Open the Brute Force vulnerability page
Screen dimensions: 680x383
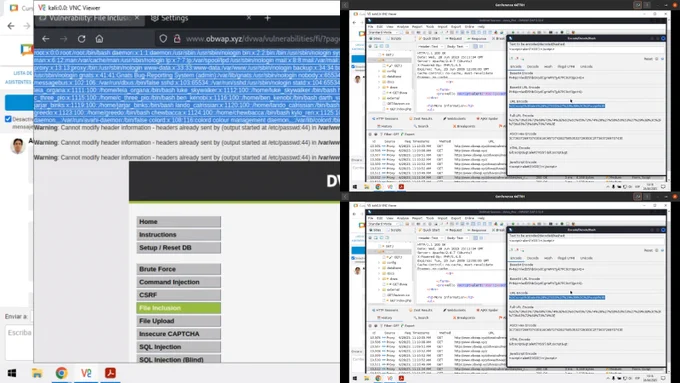click(179, 269)
